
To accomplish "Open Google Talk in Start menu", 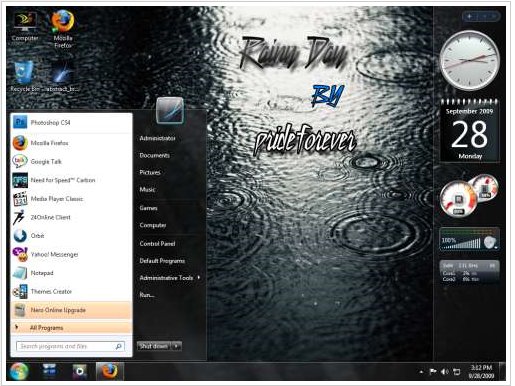I will click(x=71, y=161).
